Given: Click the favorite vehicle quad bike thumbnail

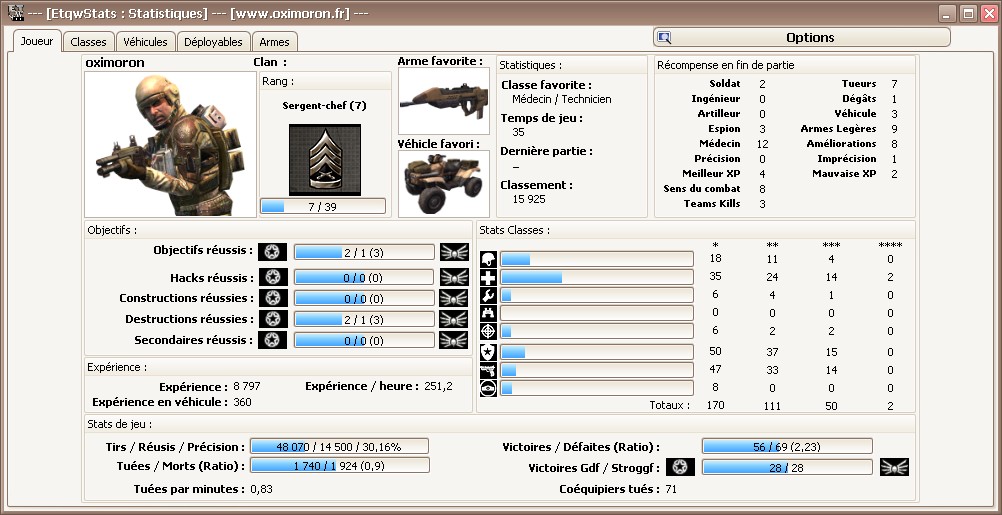Looking at the screenshot, I should (x=443, y=184).
